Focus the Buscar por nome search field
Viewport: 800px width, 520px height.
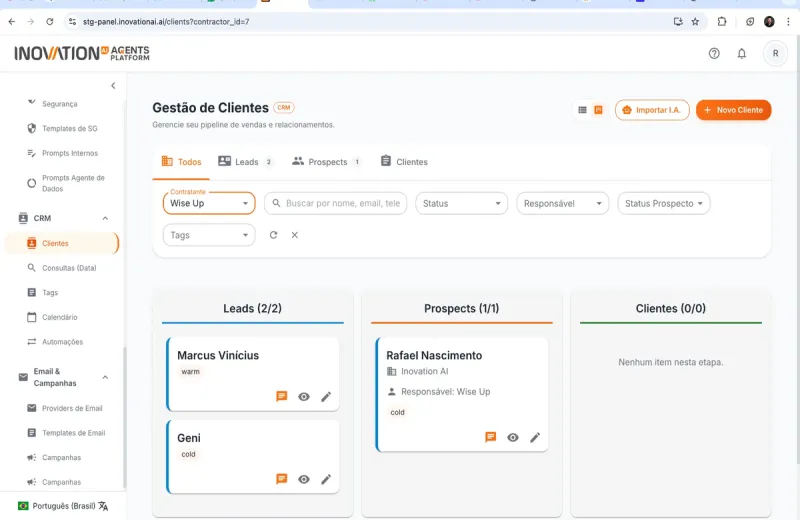click(x=335, y=203)
